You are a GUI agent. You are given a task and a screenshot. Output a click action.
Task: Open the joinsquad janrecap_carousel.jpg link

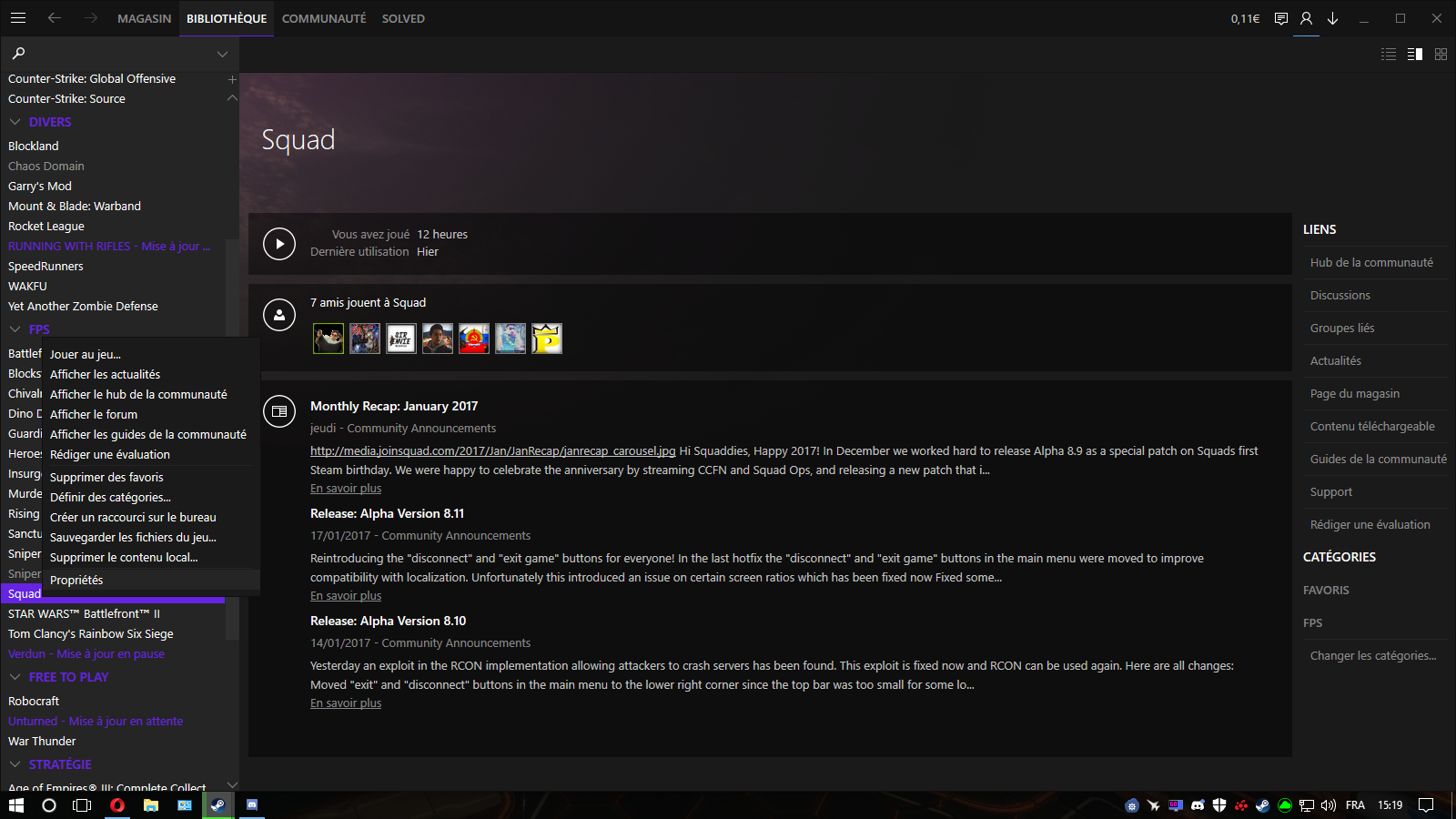pos(492,450)
